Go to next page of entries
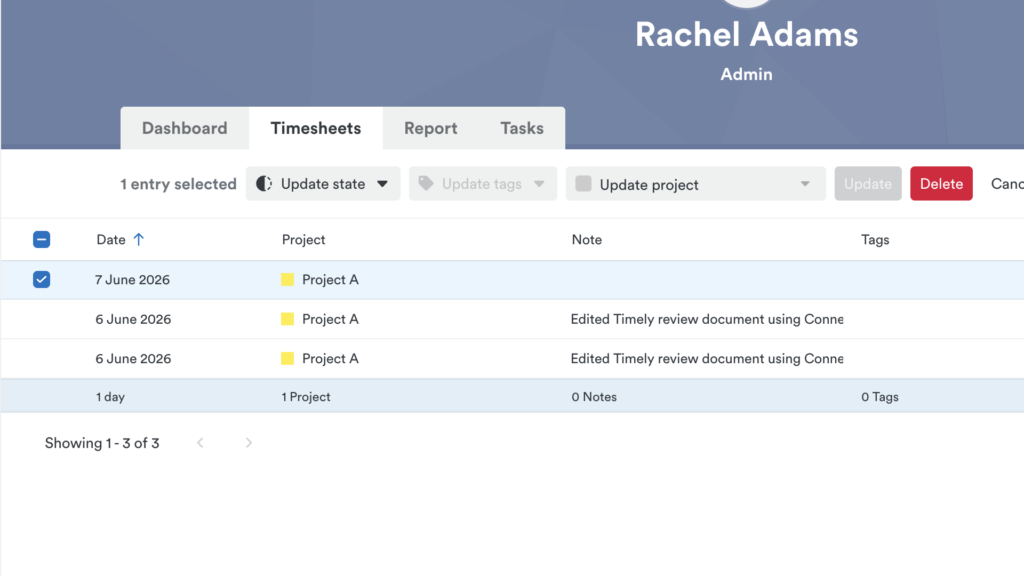 click(x=249, y=443)
